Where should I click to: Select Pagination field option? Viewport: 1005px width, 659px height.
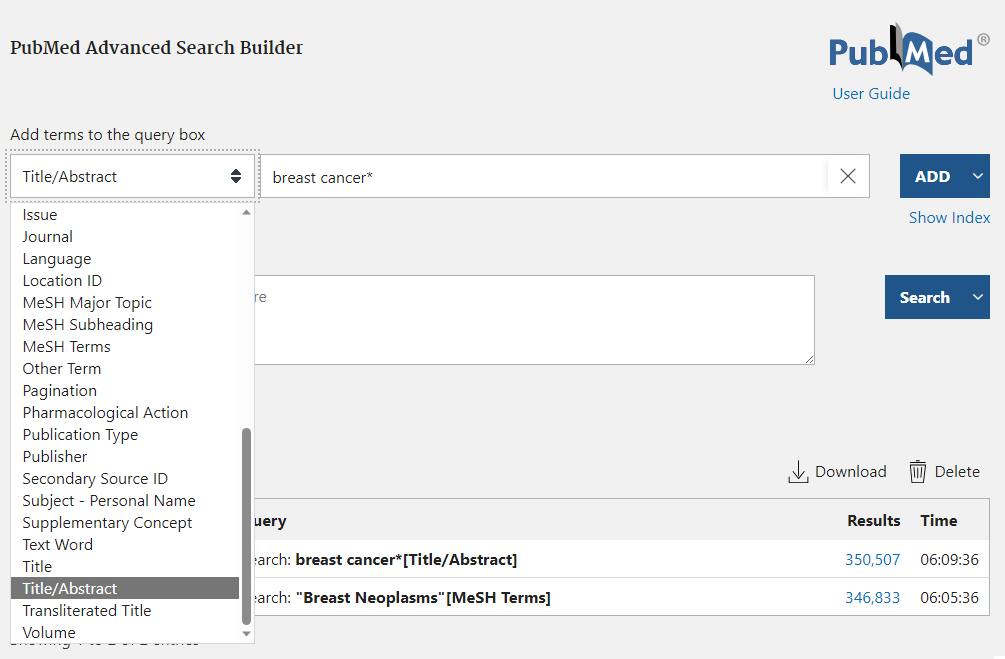click(125, 390)
